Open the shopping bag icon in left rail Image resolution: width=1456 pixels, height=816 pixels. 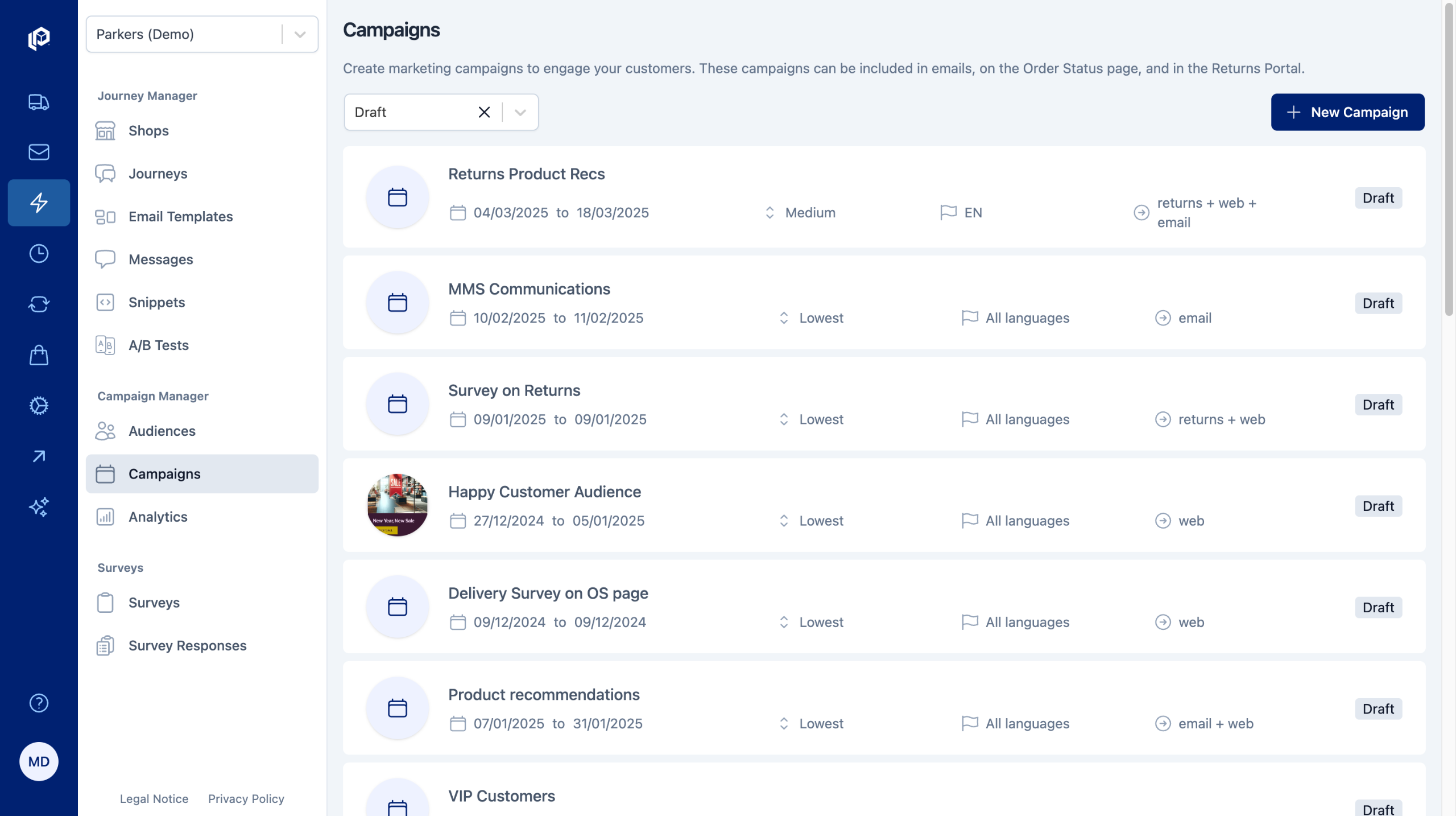[x=39, y=355]
